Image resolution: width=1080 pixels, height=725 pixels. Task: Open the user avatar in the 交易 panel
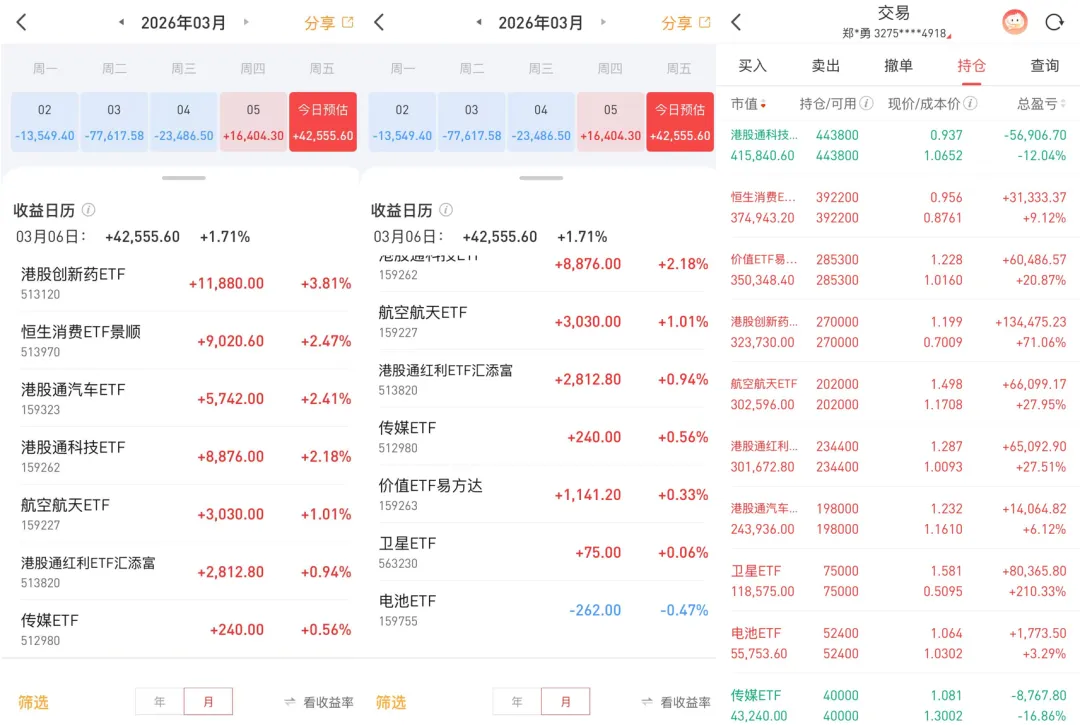point(1015,22)
